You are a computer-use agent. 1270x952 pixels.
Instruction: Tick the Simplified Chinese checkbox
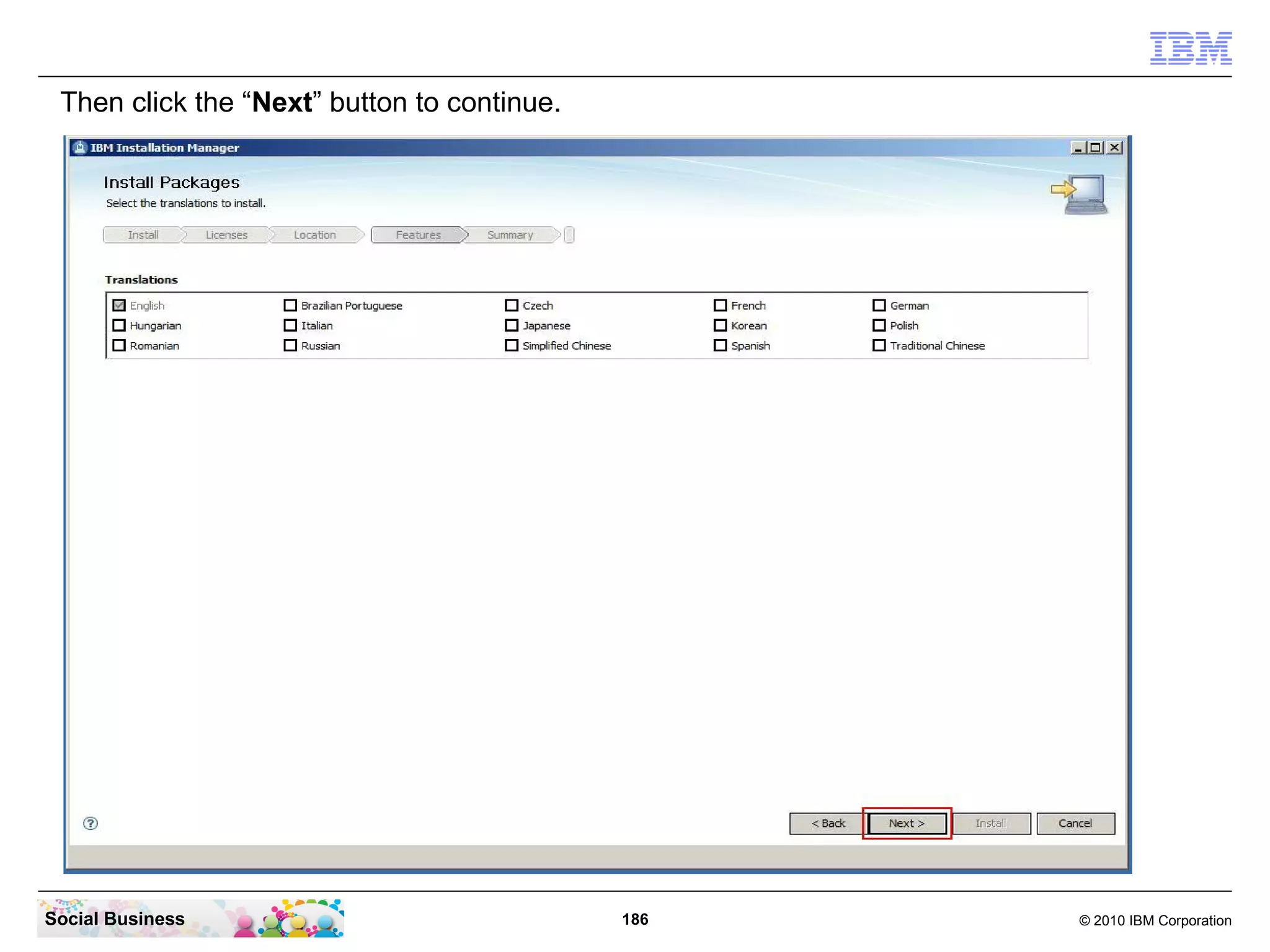tap(512, 345)
